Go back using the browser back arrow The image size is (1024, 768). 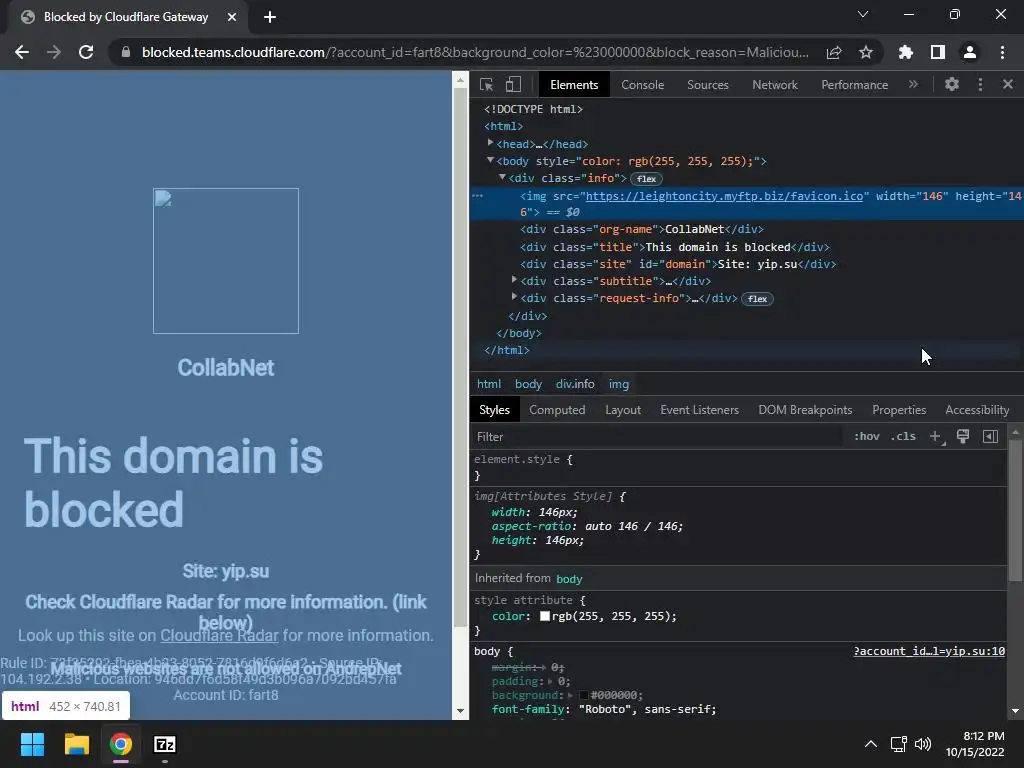click(x=22, y=52)
